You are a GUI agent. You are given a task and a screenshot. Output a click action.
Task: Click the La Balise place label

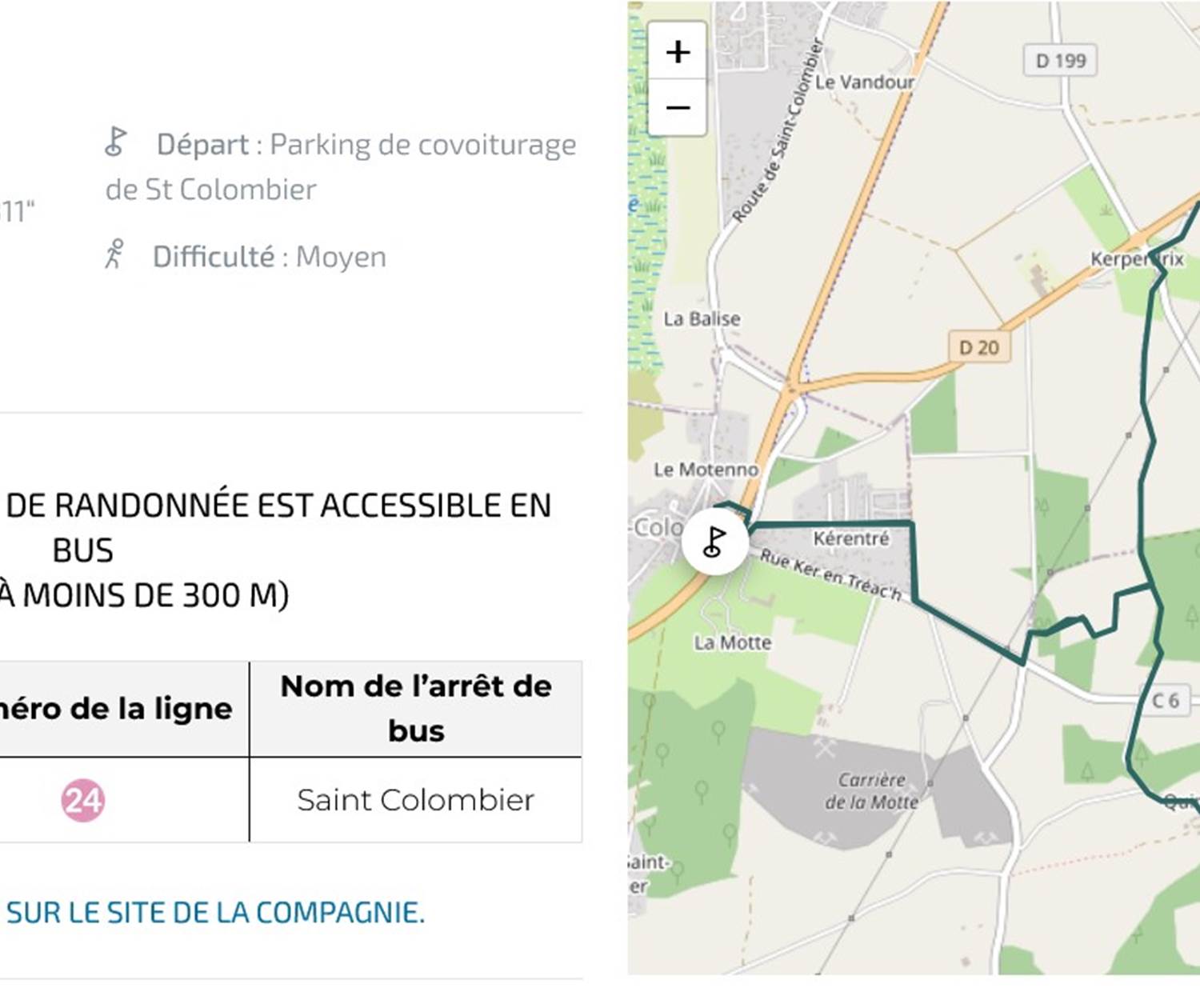coord(702,318)
